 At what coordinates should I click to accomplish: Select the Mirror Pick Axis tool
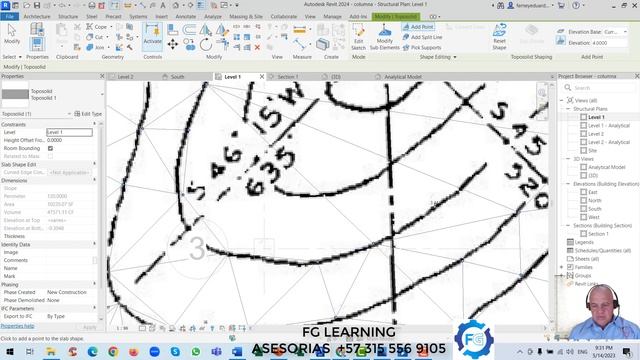pyautogui.click(x=206, y=29)
